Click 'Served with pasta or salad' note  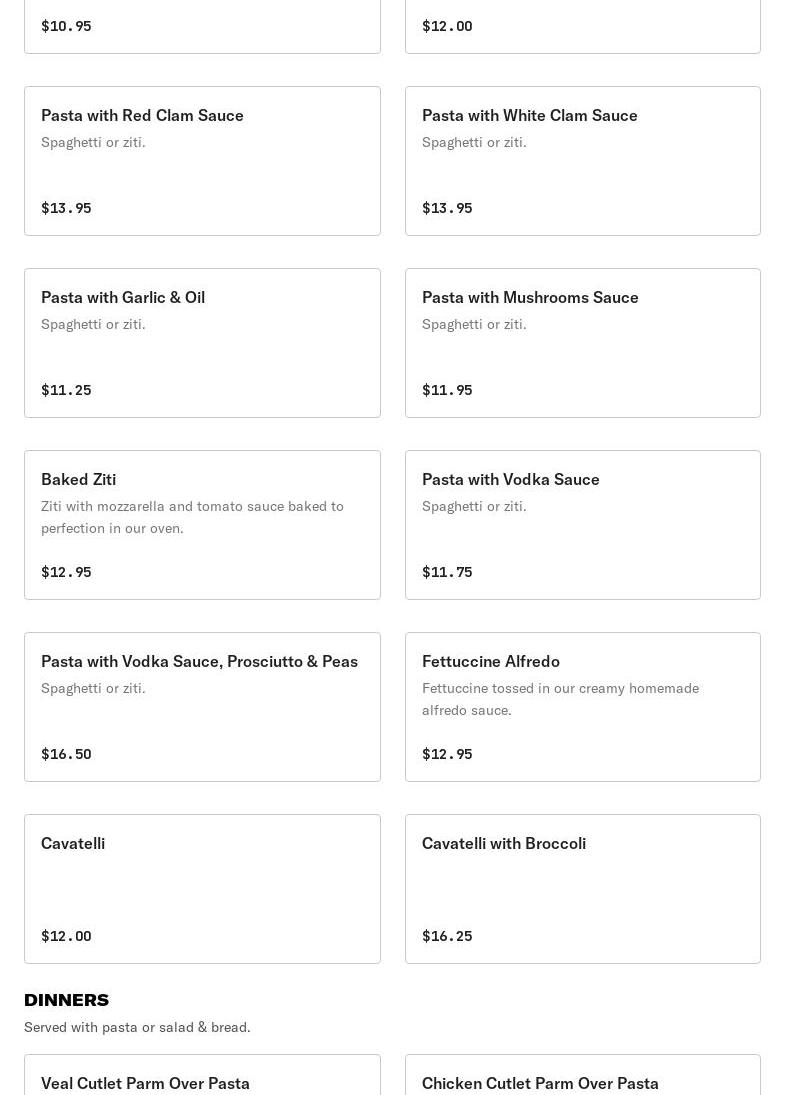137,1027
